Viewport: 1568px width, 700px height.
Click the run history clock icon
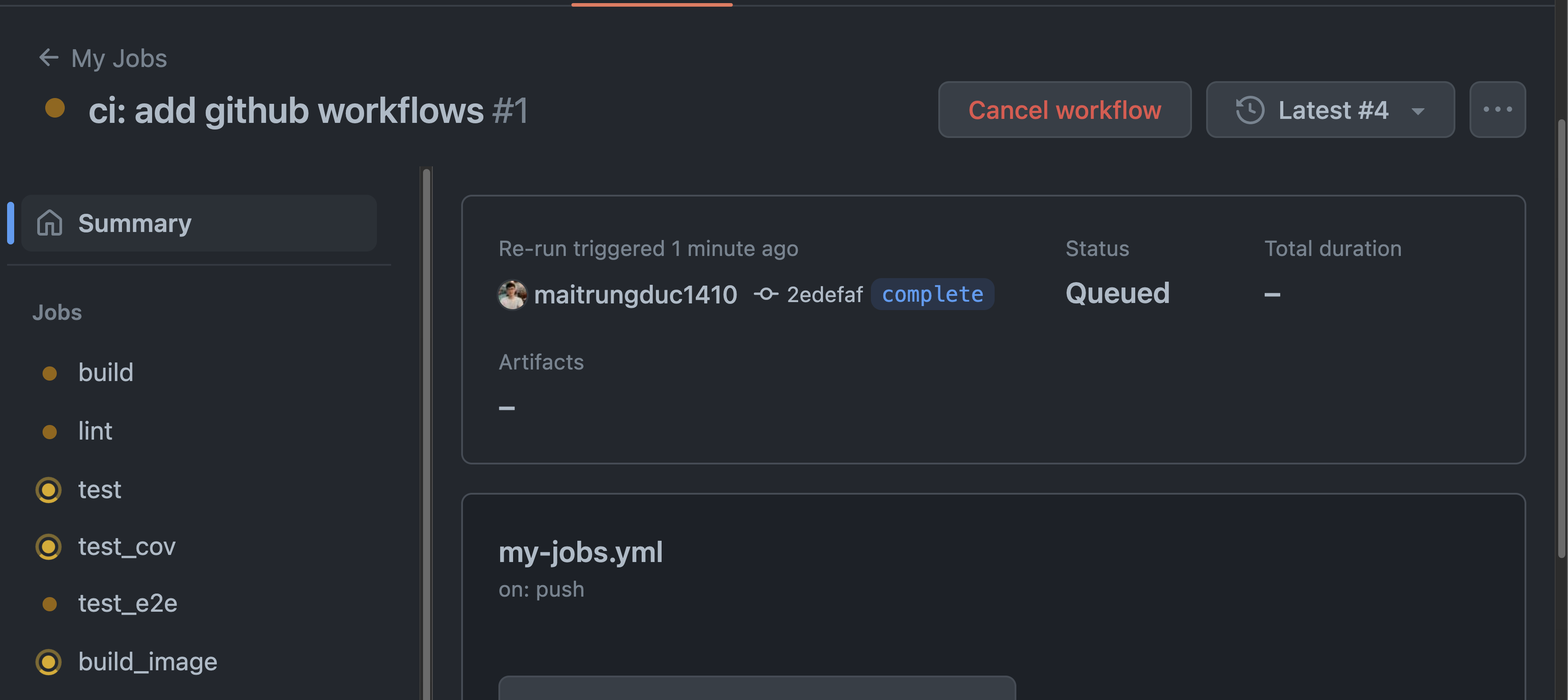pyautogui.click(x=1250, y=110)
